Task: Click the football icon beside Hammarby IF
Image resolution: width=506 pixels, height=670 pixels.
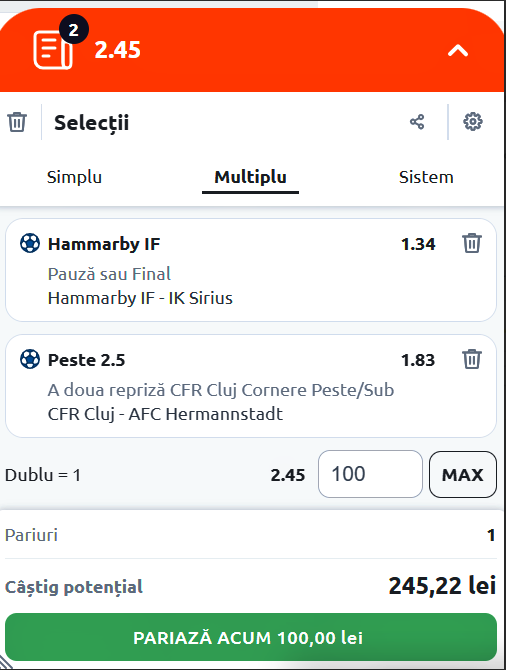Action: point(30,243)
